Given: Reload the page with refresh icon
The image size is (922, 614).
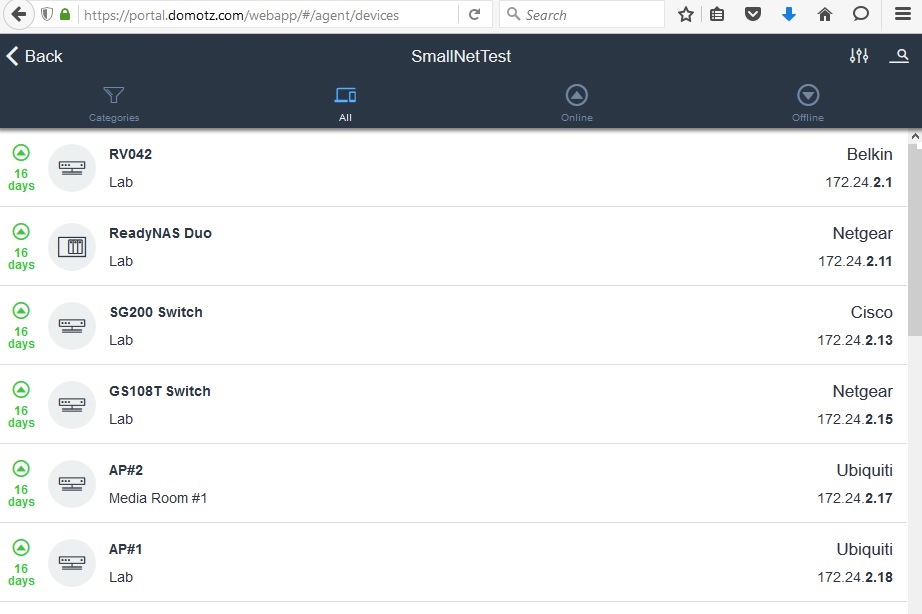Looking at the screenshot, I should [x=475, y=14].
